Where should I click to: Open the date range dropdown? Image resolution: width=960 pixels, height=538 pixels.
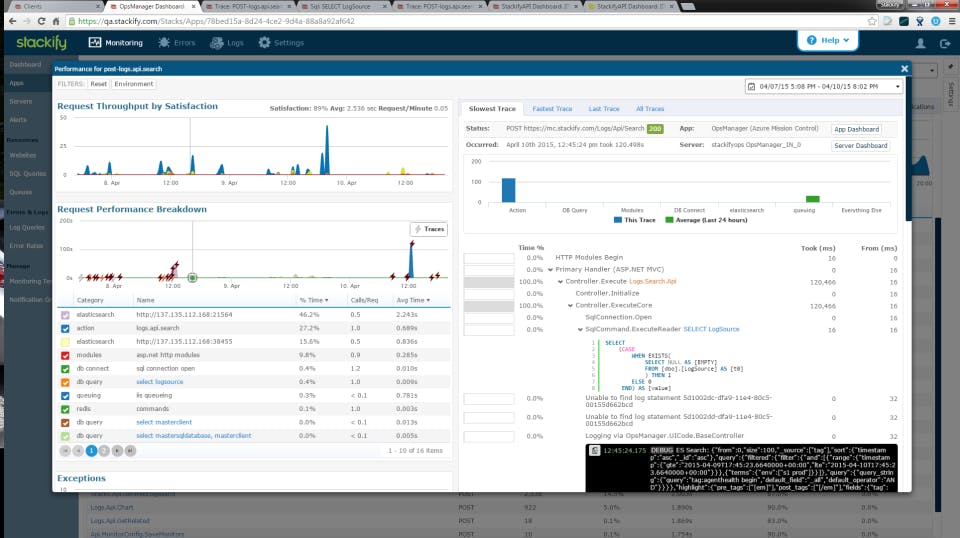click(824, 86)
